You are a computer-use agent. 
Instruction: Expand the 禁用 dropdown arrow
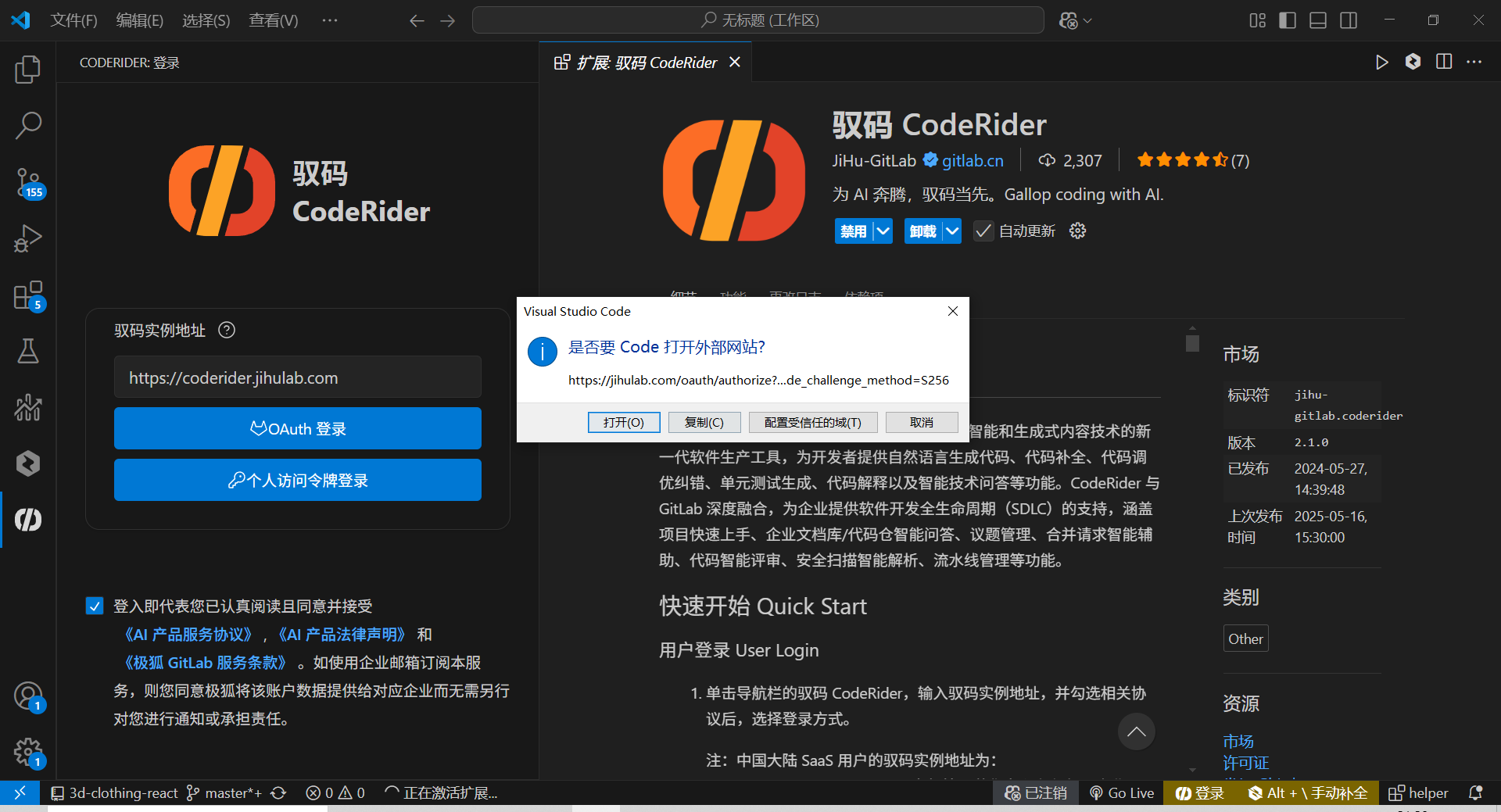point(883,231)
